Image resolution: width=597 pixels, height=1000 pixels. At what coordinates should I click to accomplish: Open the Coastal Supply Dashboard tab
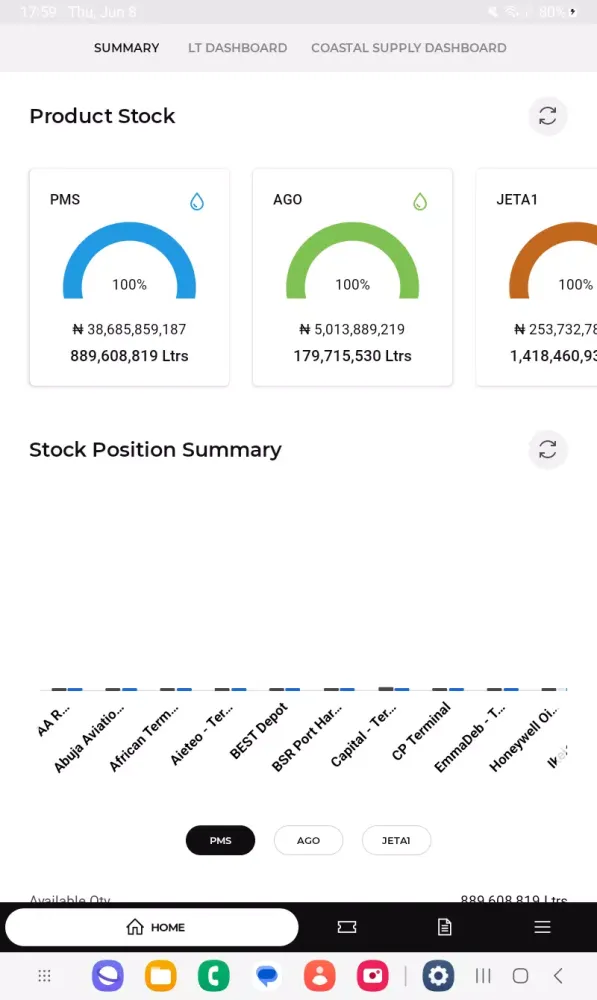tap(409, 48)
